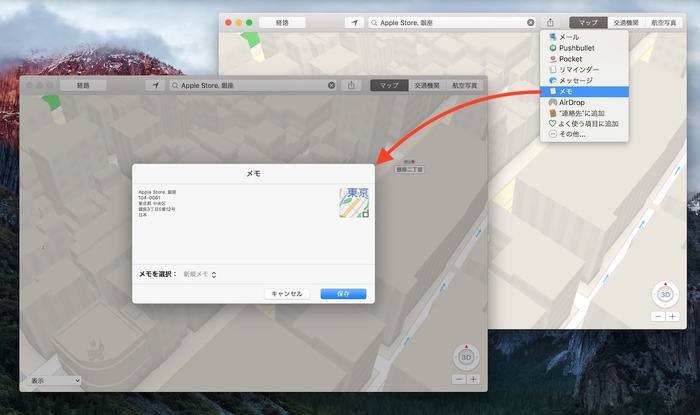
Task: Click share icon in front Maps window toolbar
Action: pyautogui.click(x=351, y=85)
